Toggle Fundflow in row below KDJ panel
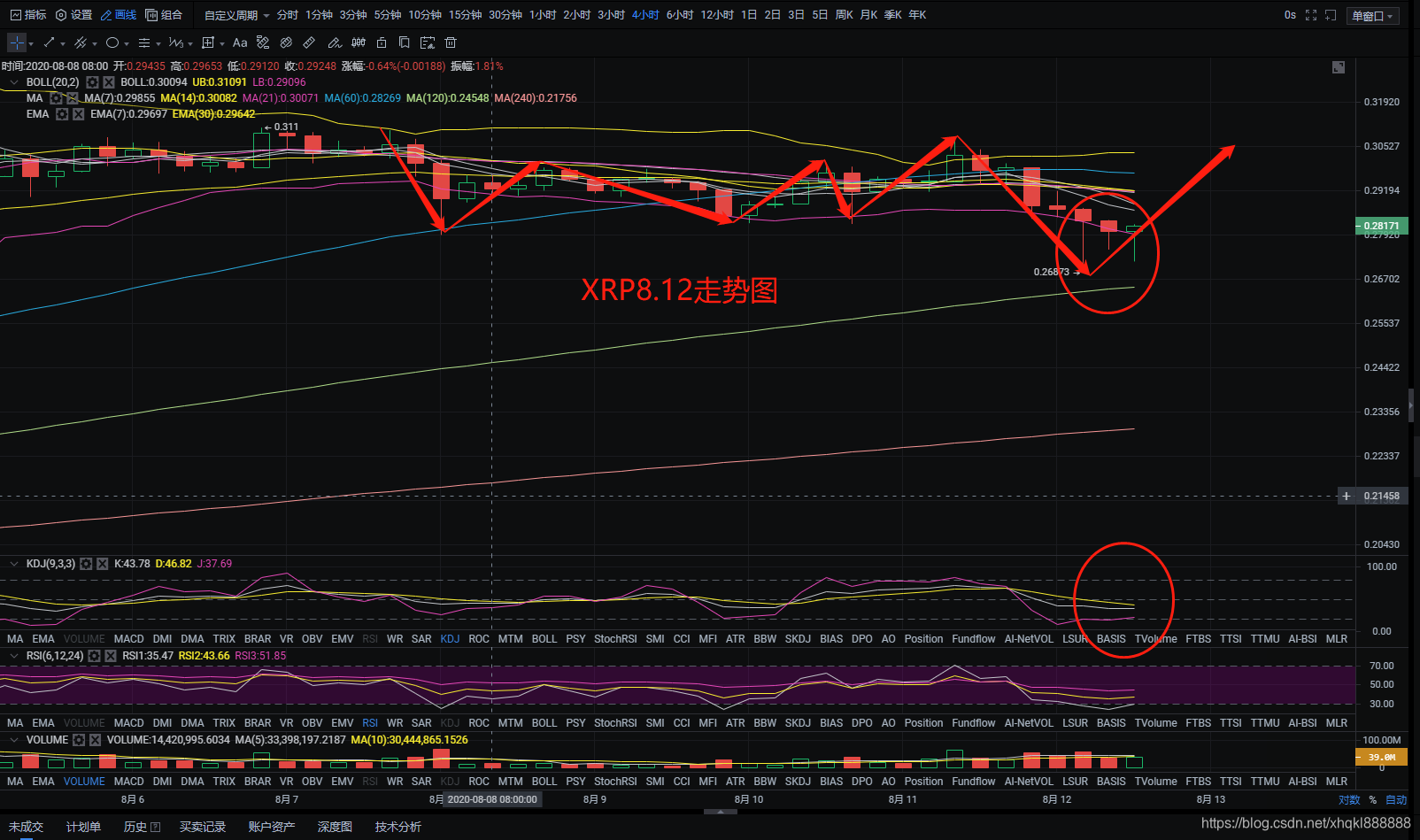 pos(974,639)
